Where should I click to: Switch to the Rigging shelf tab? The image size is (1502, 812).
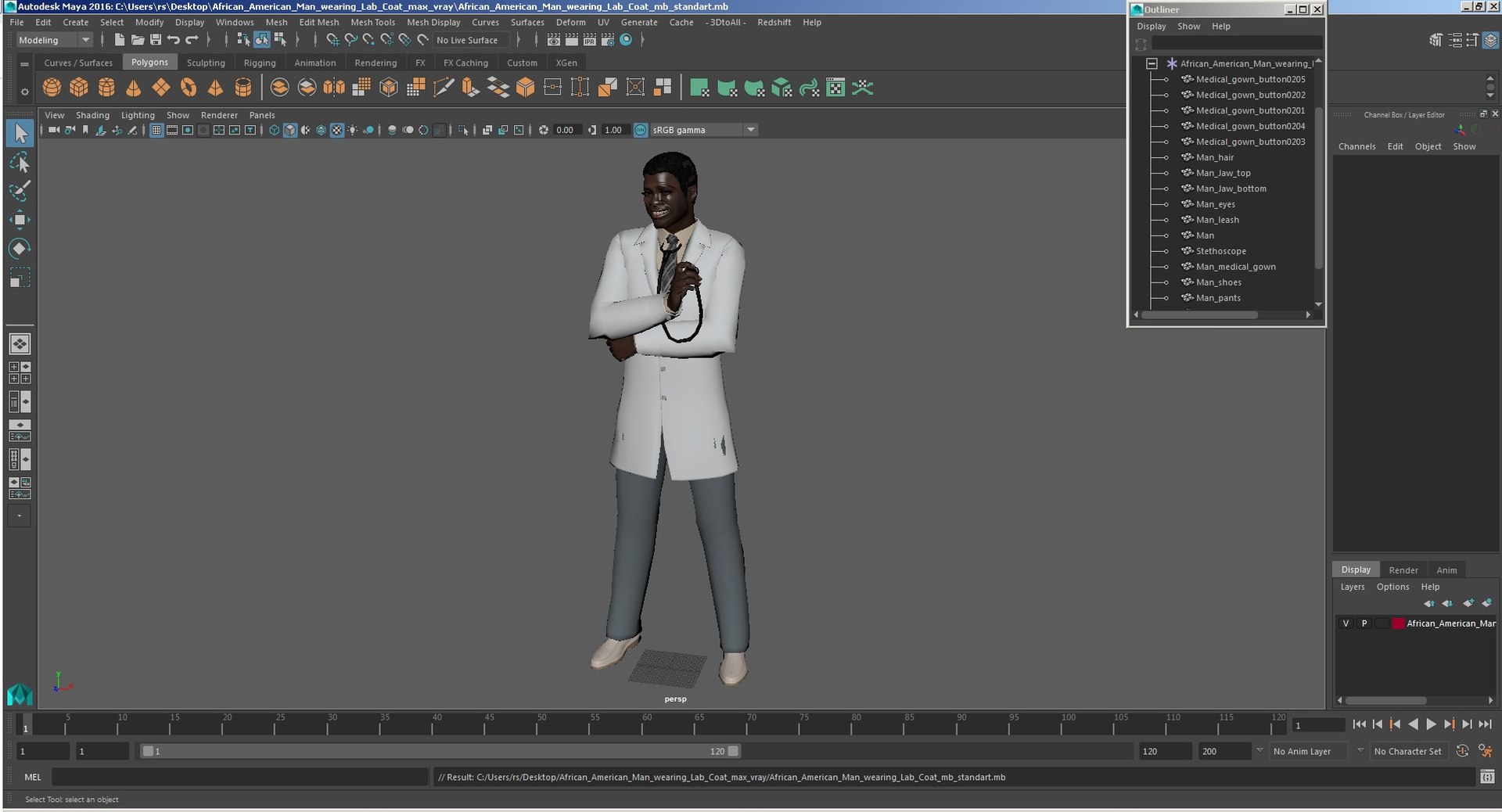[x=259, y=63]
